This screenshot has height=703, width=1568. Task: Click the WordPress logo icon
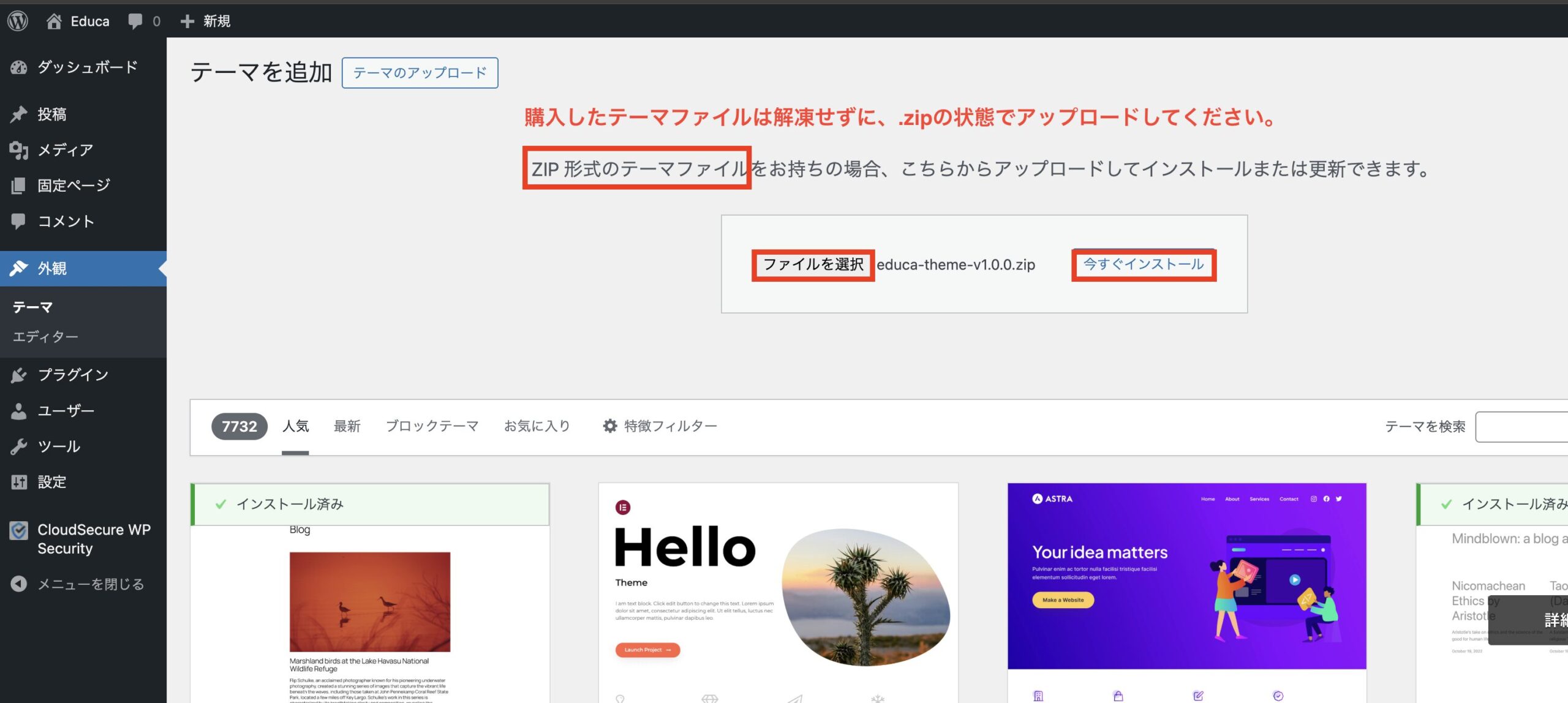click(x=18, y=21)
